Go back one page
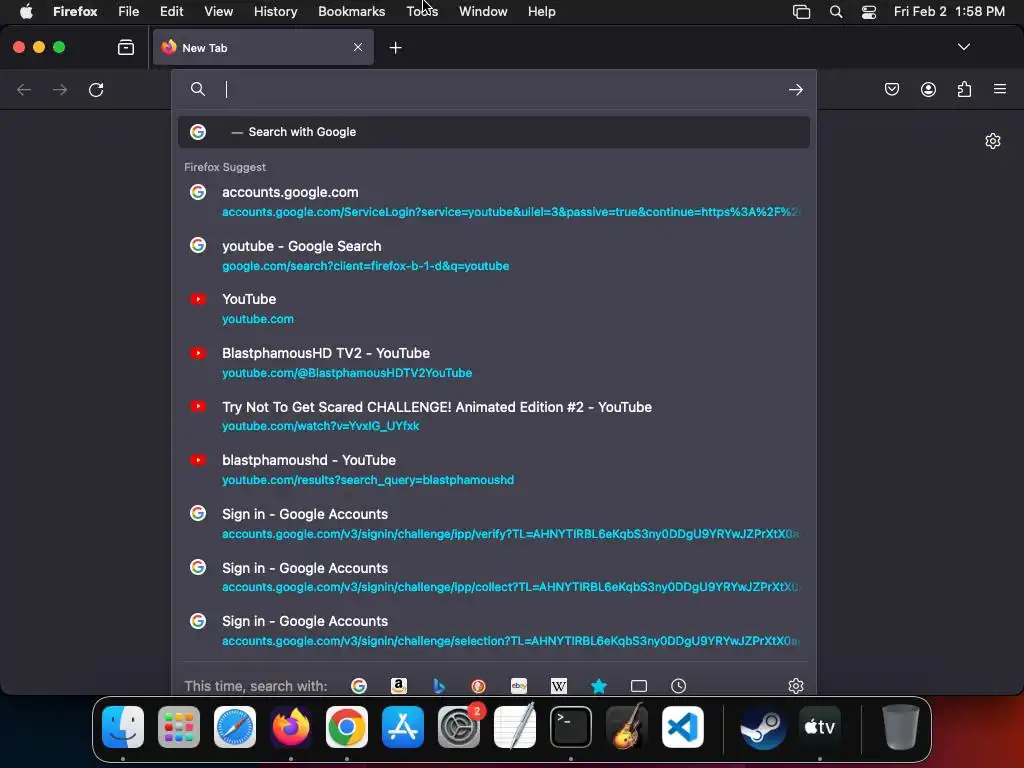 [24, 89]
